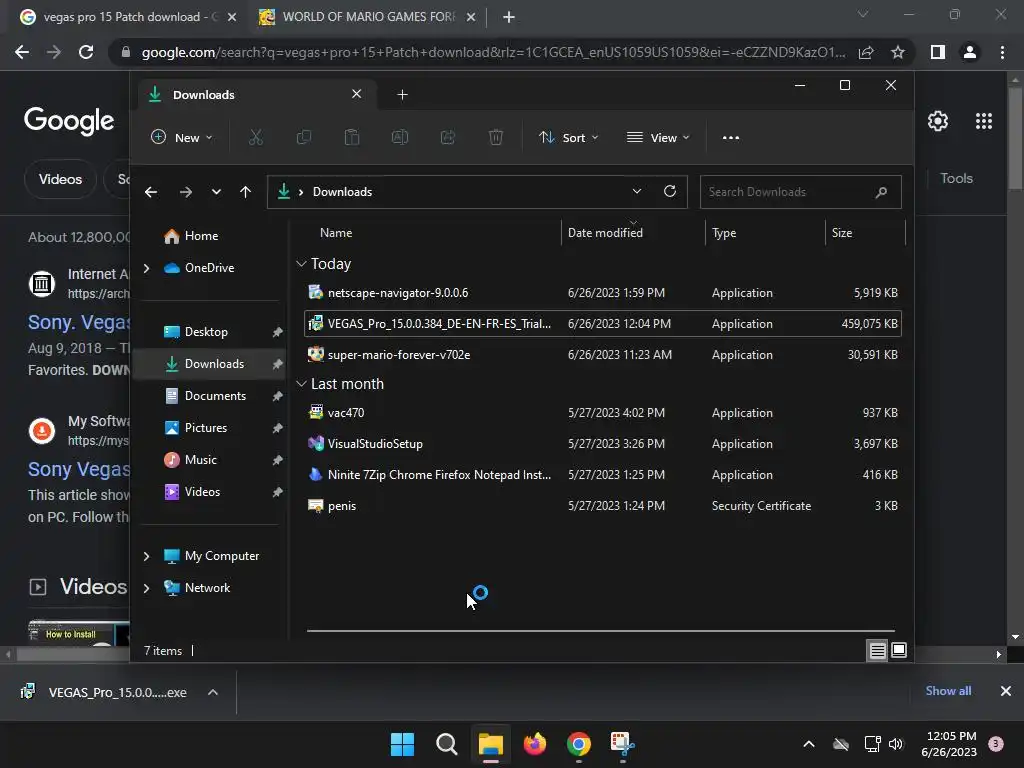The image size is (1024, 768).
Task: Click the Chrome address bar URL
Action: tap(493, 52)
